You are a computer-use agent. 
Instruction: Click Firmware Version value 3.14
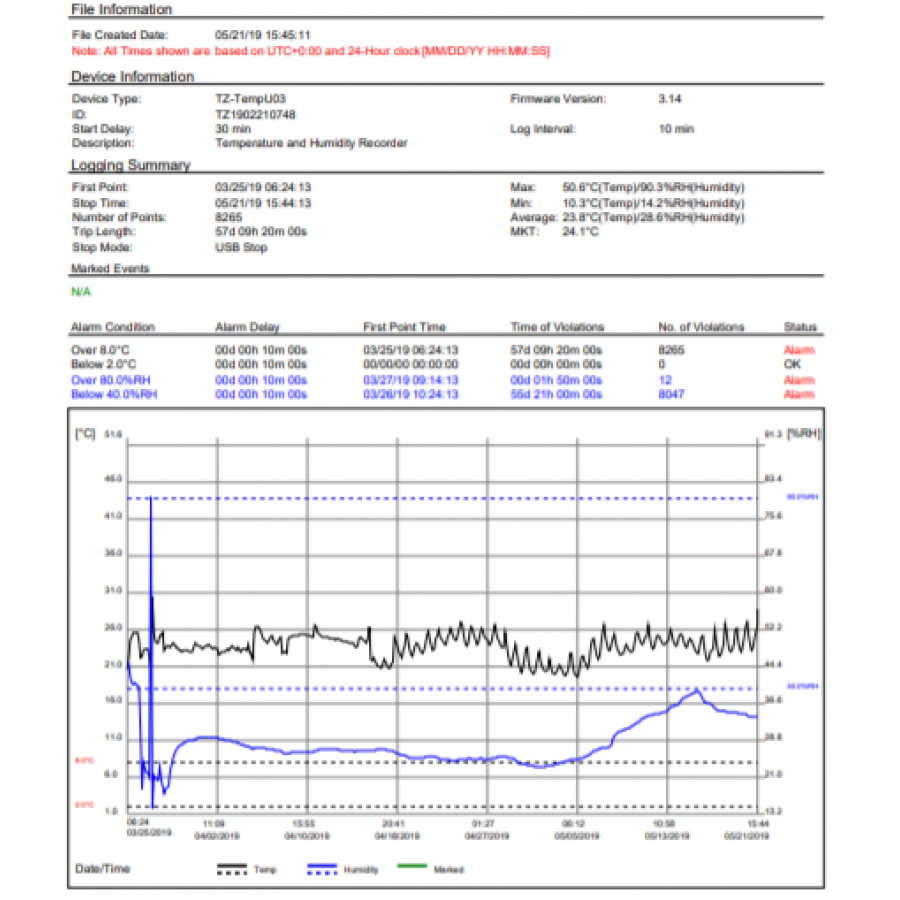pyautogui.click(x=670, y=99)
